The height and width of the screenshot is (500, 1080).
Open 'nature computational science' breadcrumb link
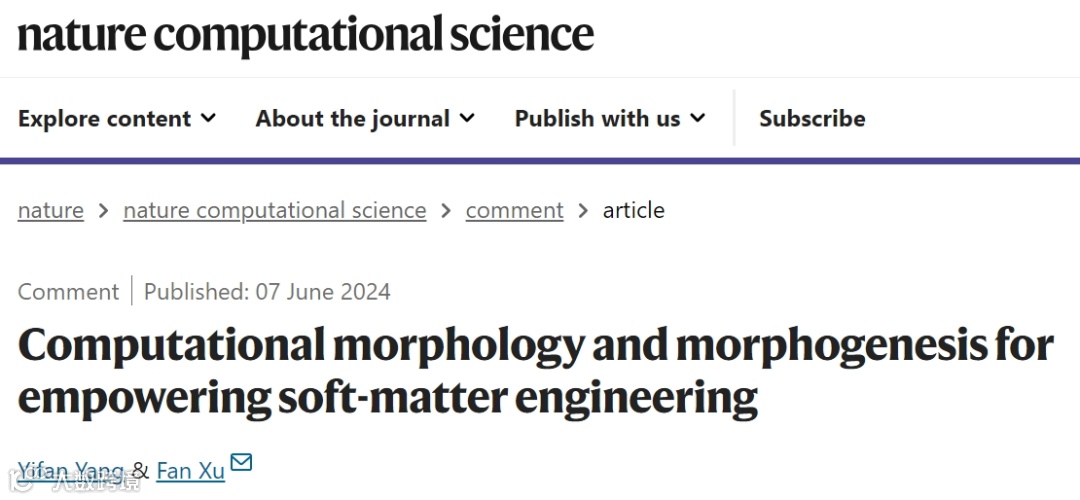click(274, 210)
